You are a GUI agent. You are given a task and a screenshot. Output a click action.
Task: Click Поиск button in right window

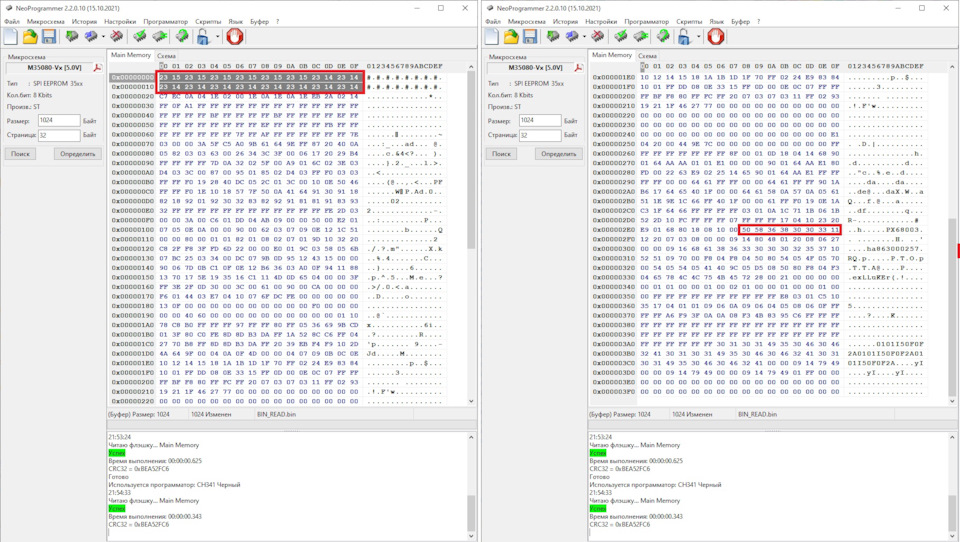501,154
